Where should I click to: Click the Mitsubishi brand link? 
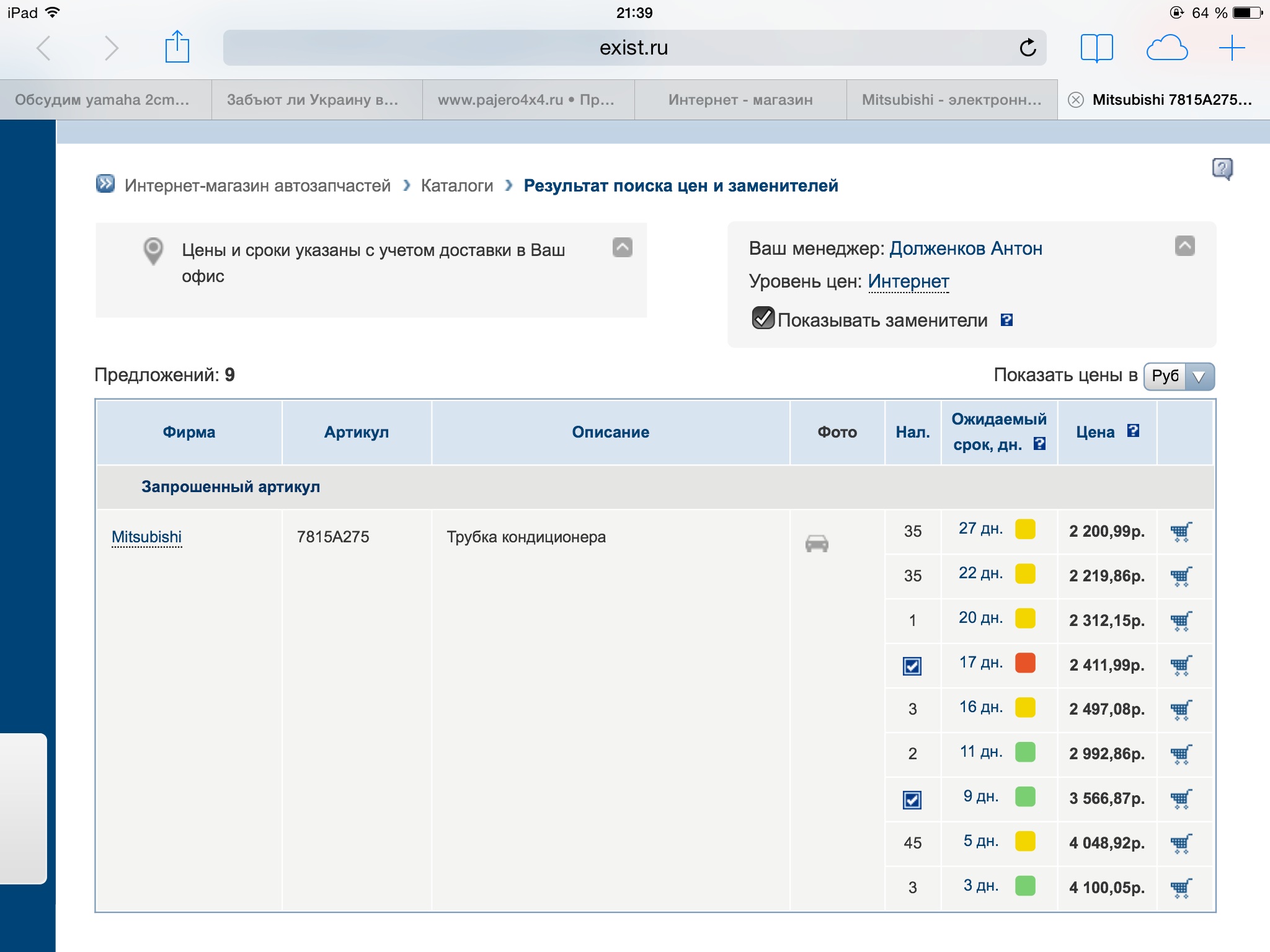147,537
